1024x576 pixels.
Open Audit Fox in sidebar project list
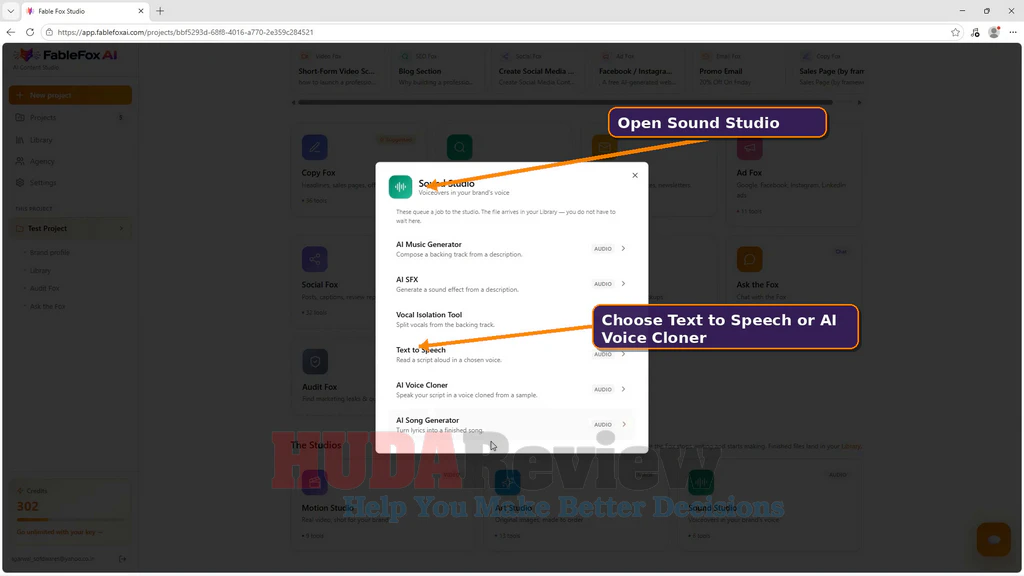point(44,288)
